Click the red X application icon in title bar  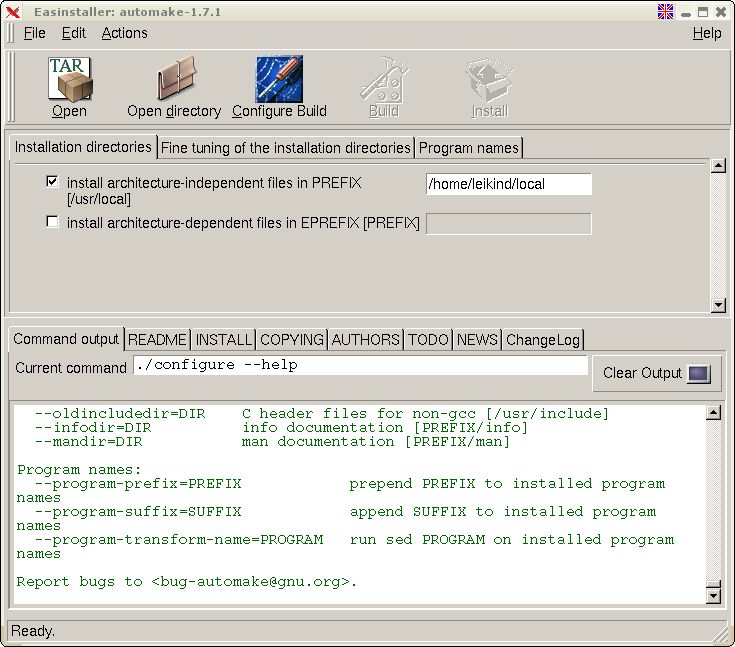(13, 12)
